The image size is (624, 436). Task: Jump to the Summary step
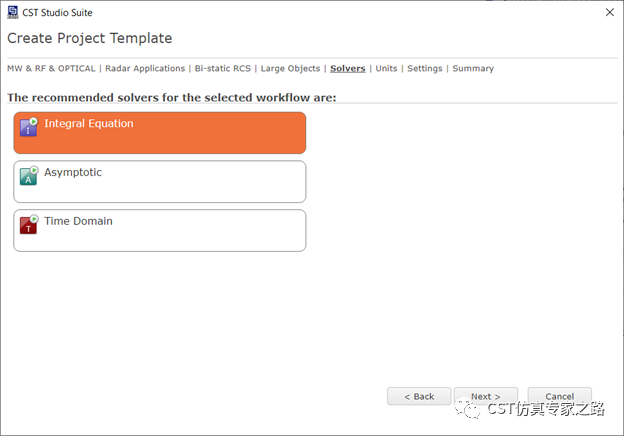pos(473,69)
